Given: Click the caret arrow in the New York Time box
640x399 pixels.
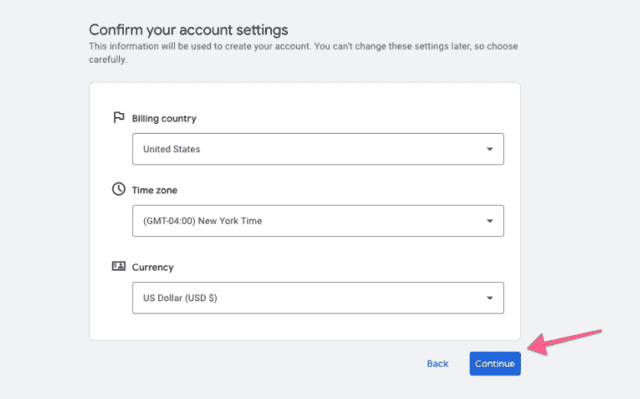Looking at the screenshot, I should point(489,221).
